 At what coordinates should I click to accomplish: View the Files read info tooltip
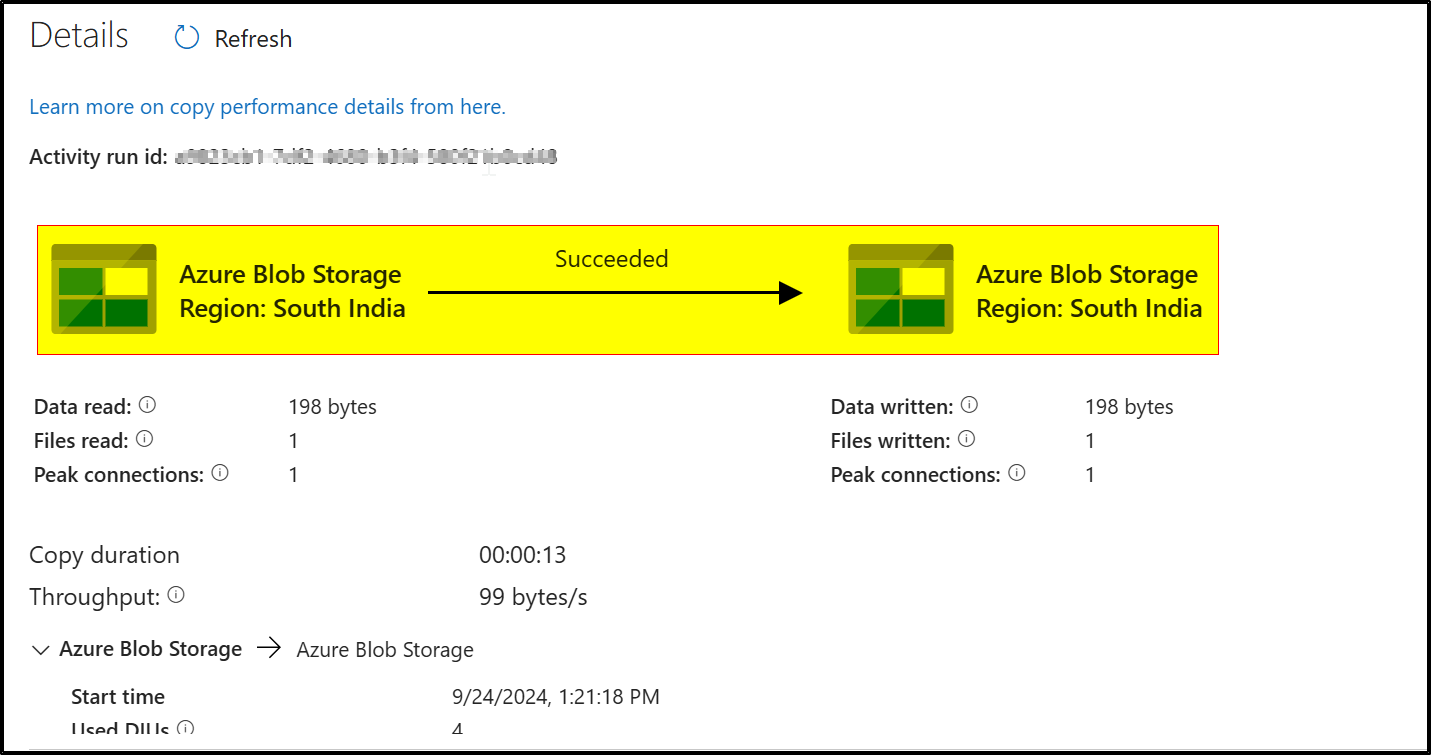coord(144,438)
